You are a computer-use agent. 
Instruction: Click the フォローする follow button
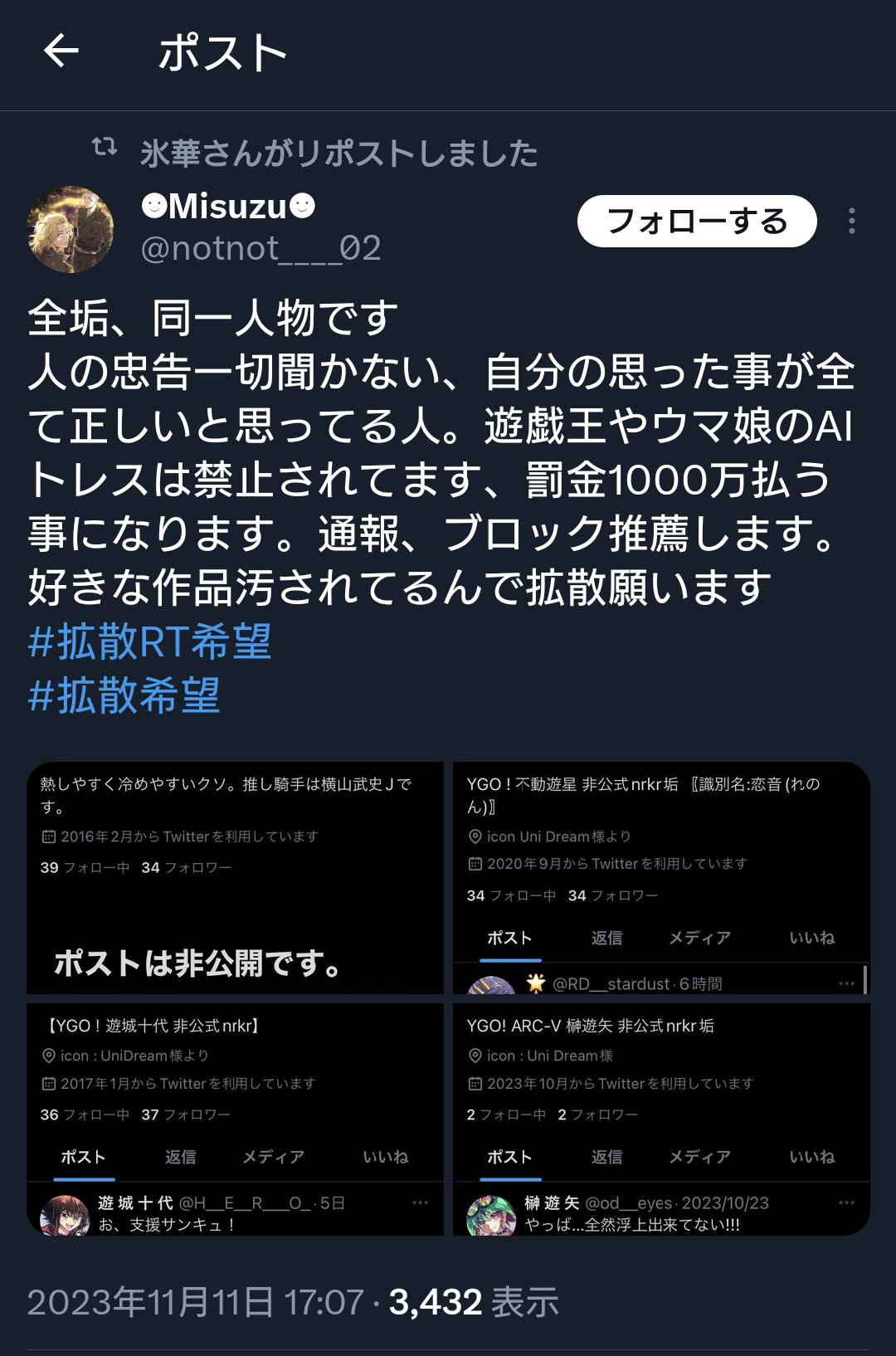697,221
